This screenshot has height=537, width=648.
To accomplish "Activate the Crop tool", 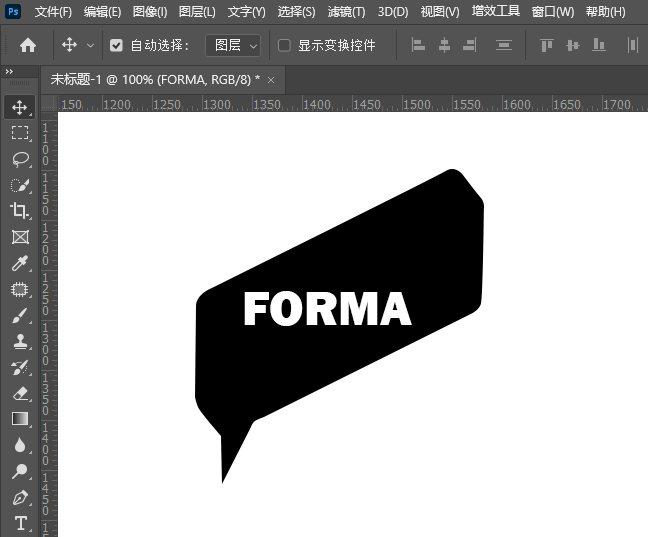I will (x=20, y=211).
